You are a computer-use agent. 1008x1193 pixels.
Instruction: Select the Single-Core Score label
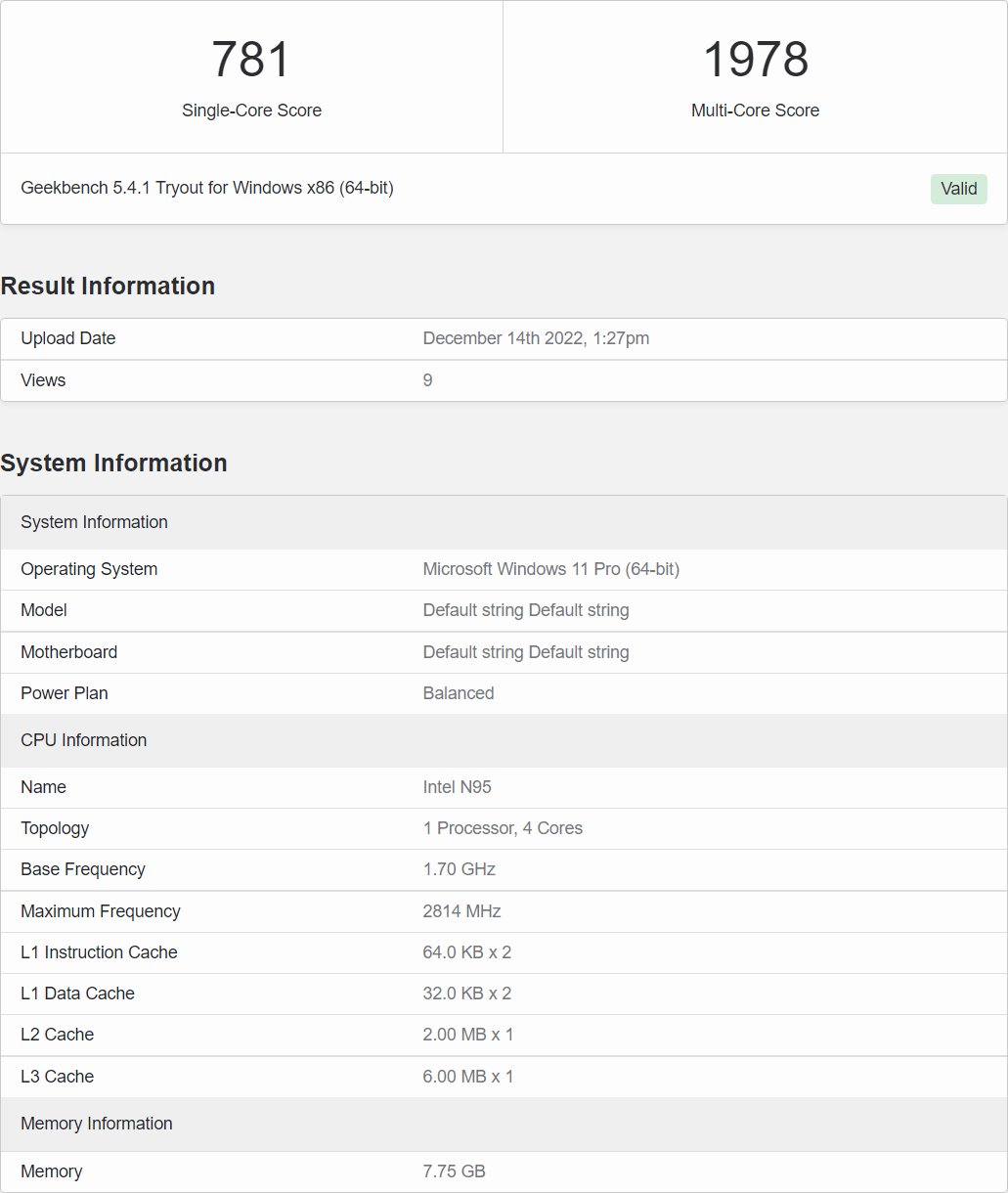pos(251,110)
